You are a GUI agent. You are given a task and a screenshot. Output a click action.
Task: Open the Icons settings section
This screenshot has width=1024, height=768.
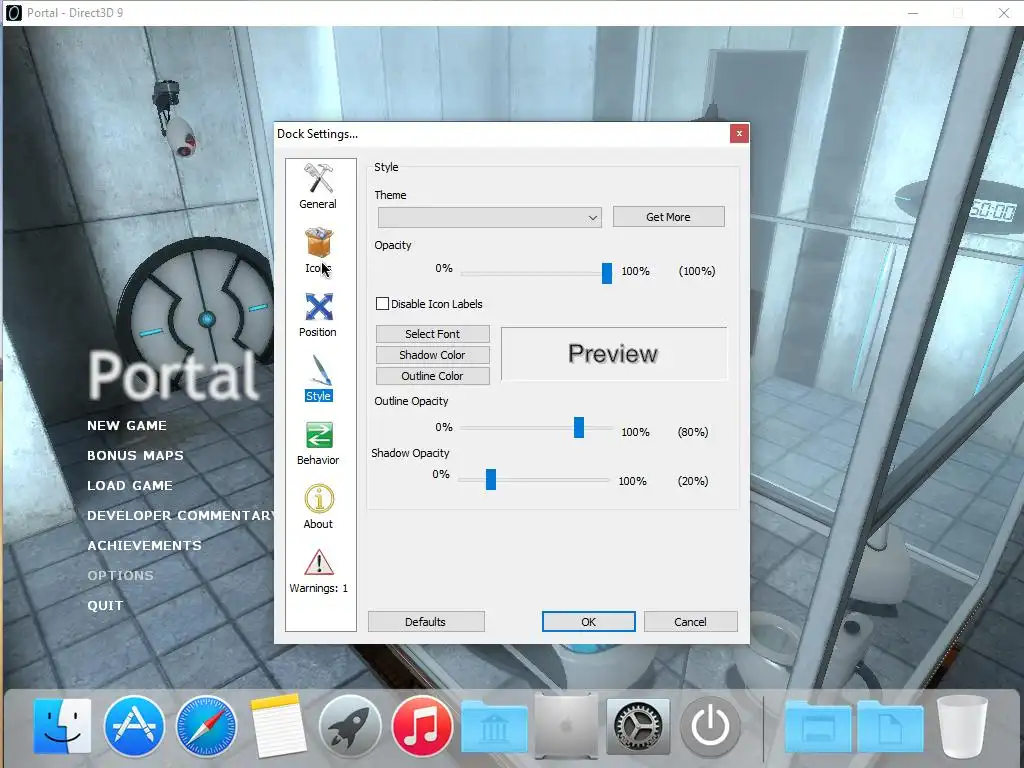point(318,251)
